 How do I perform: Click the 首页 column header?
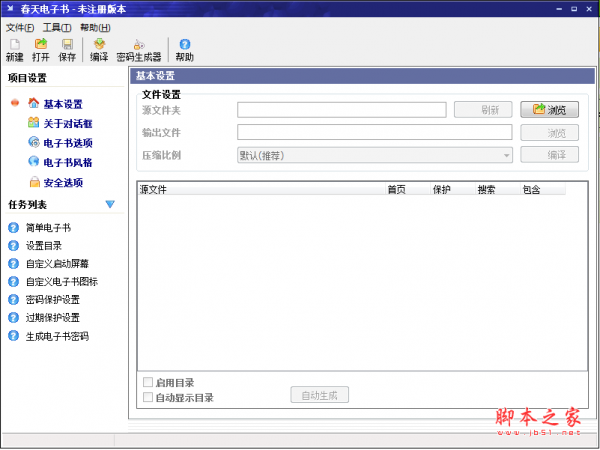point(408,189)
